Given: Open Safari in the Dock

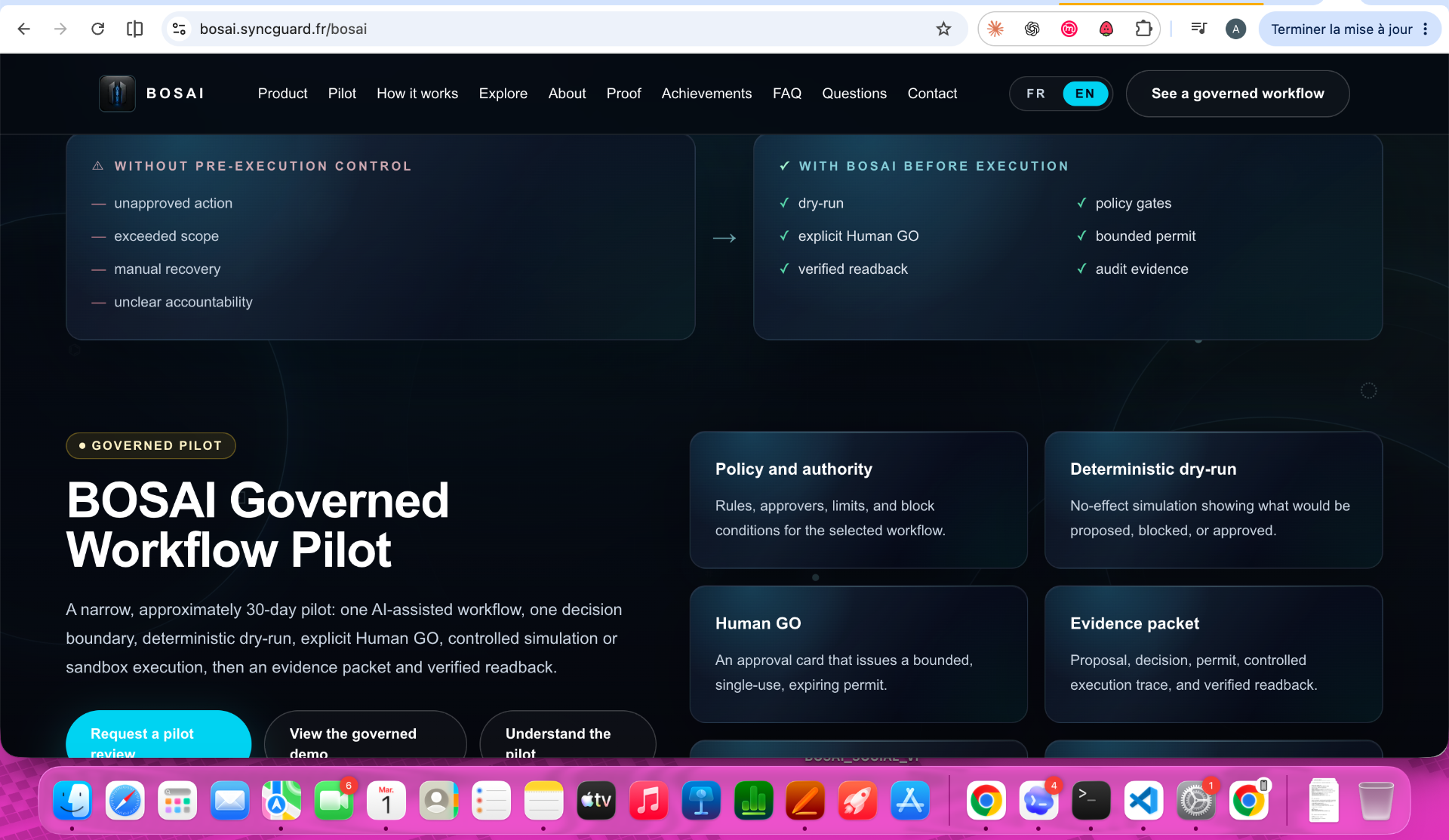Looking at the screenshot, I should click(125, 800).
